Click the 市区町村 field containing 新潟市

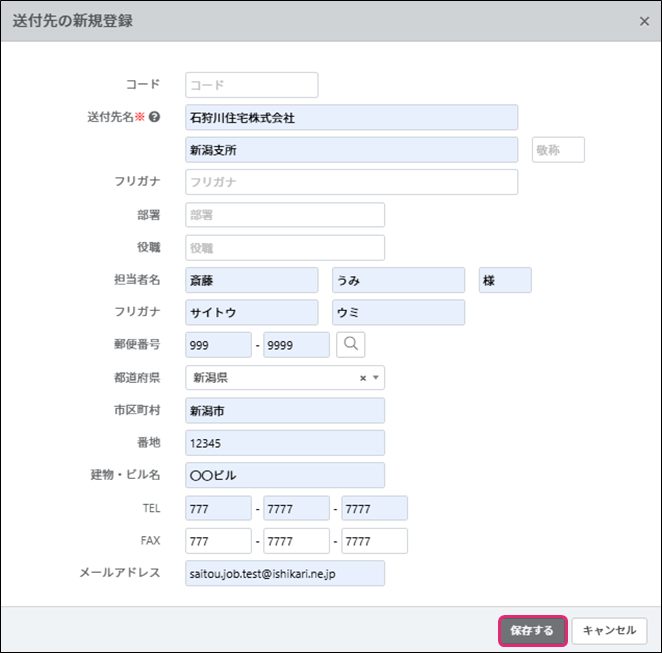[x=285, y=410]
